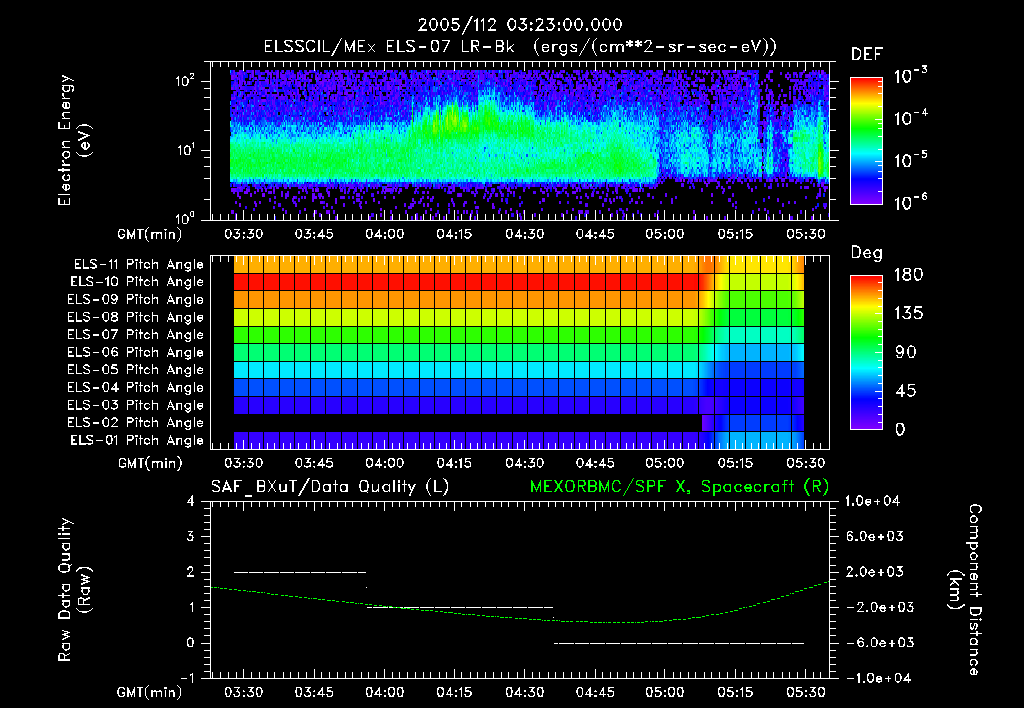Click the 3 tick on the Raw Data Quality axis
This screenshot has height=708, width=1024.
(x=191, y=536)
